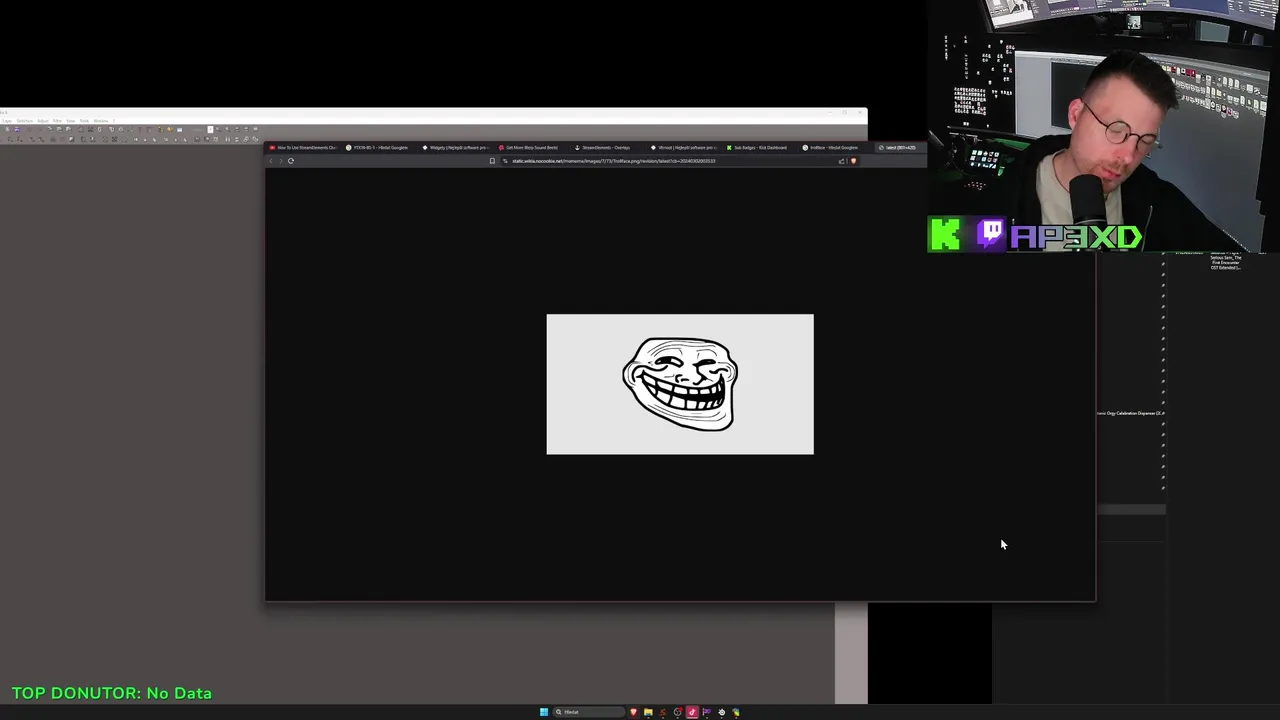
Task: Click the Twitch logo in the stream overlay
Action: click(991, 234)
